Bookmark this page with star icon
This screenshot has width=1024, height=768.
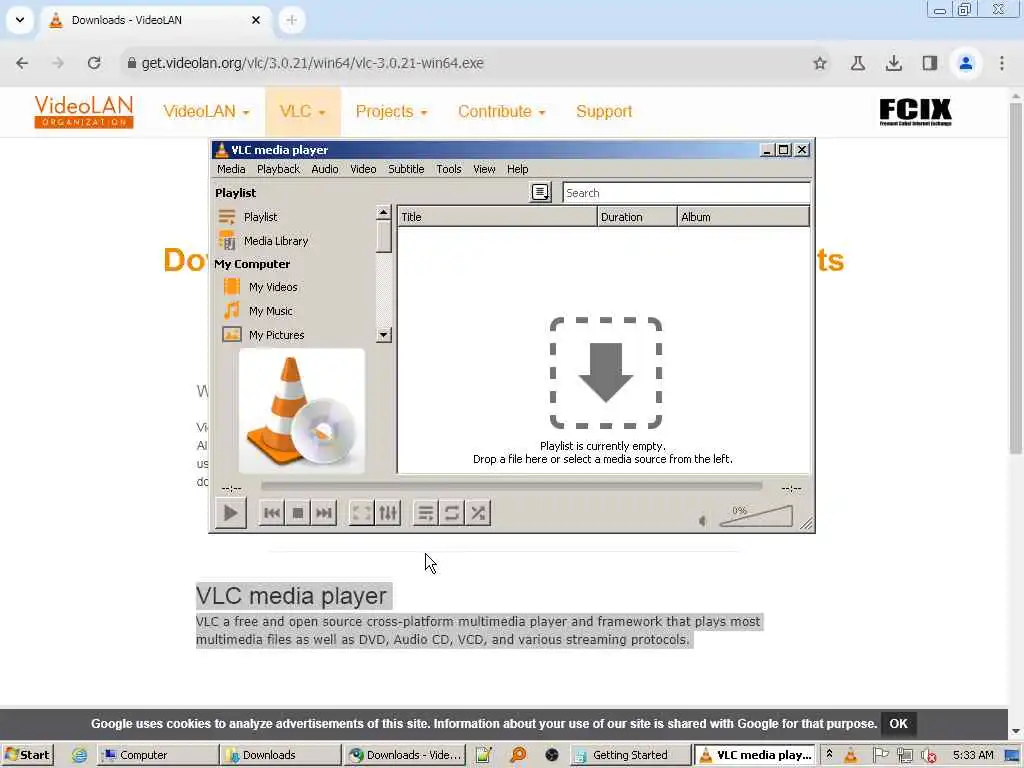pyautogui.click(x=820, y=63)
